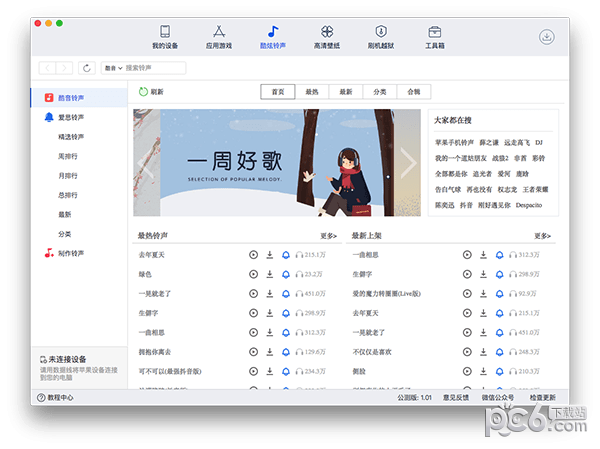
Task: Focus the 搜索铃声 search field
Action: click(x=155, y=68)
